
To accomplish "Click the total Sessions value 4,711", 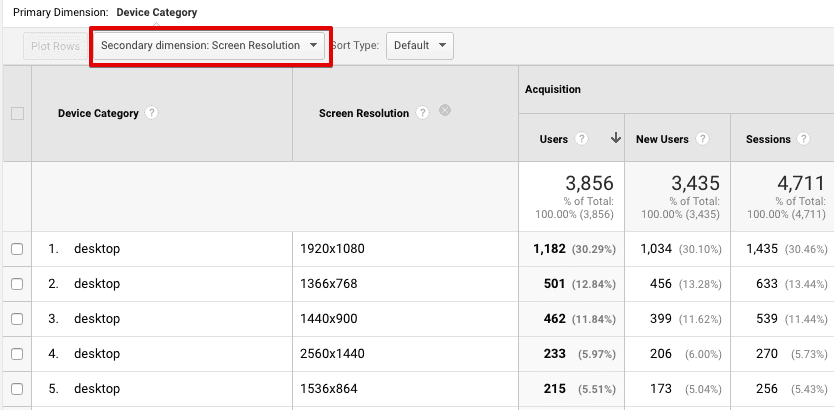I will (801, 183).
